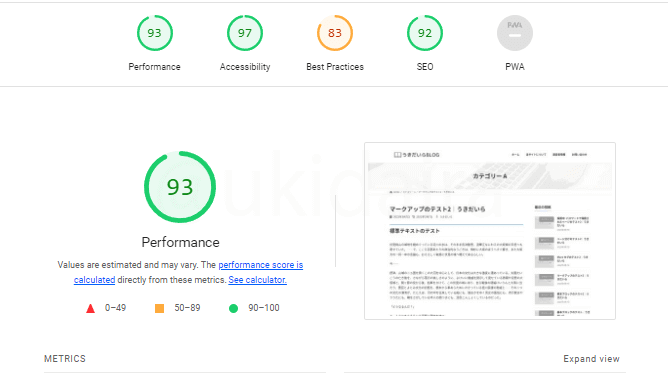Screen dimensions: 668x376
Task: Click the red triangle 0–49 legend icon
Action: 90,308
